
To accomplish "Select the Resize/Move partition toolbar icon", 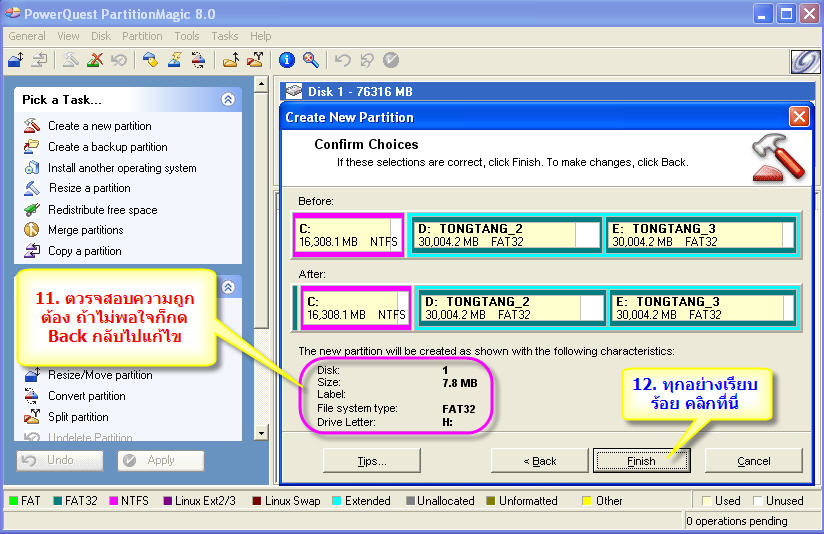I will pos(16,60).
